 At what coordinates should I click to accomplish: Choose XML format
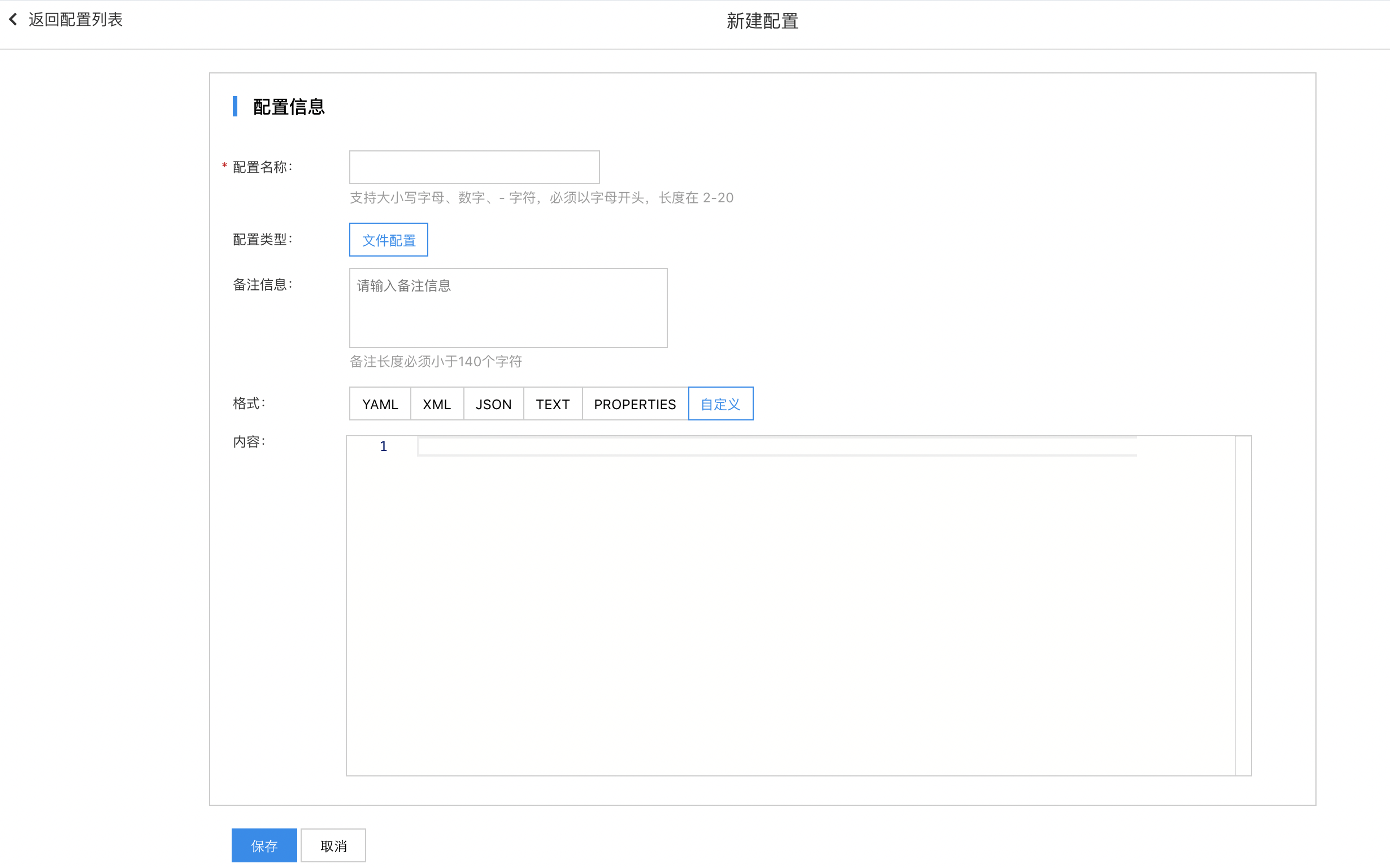point(437,404)
